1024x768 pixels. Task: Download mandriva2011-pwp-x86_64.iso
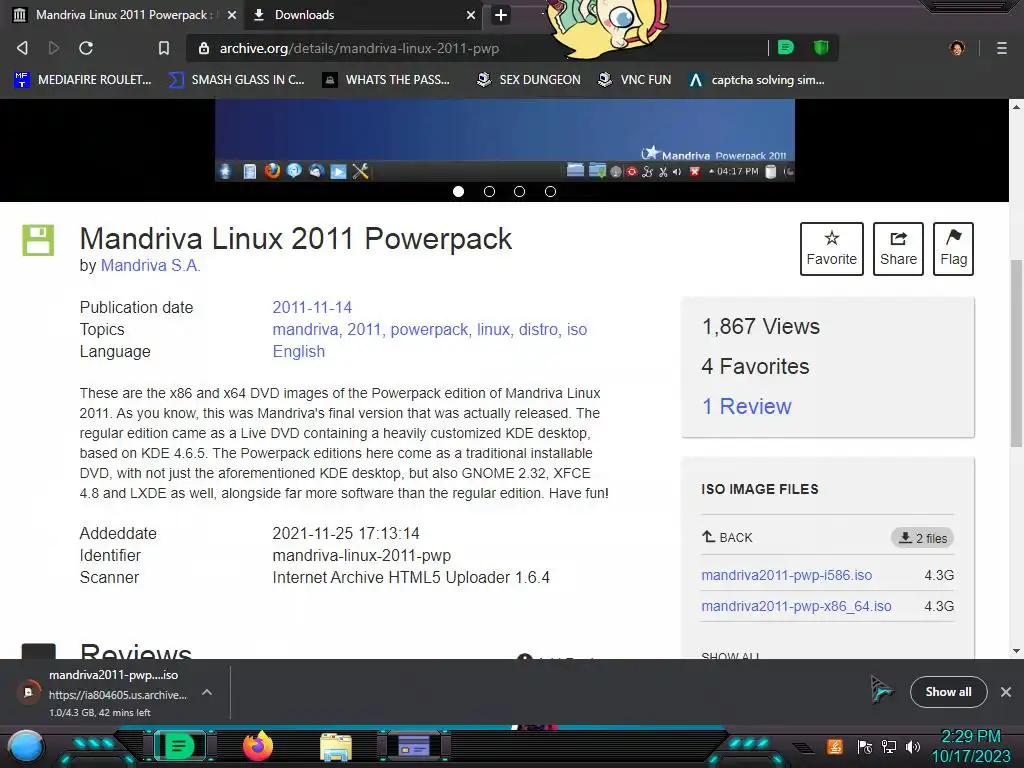pyautogui.click(x=796, y=606)
